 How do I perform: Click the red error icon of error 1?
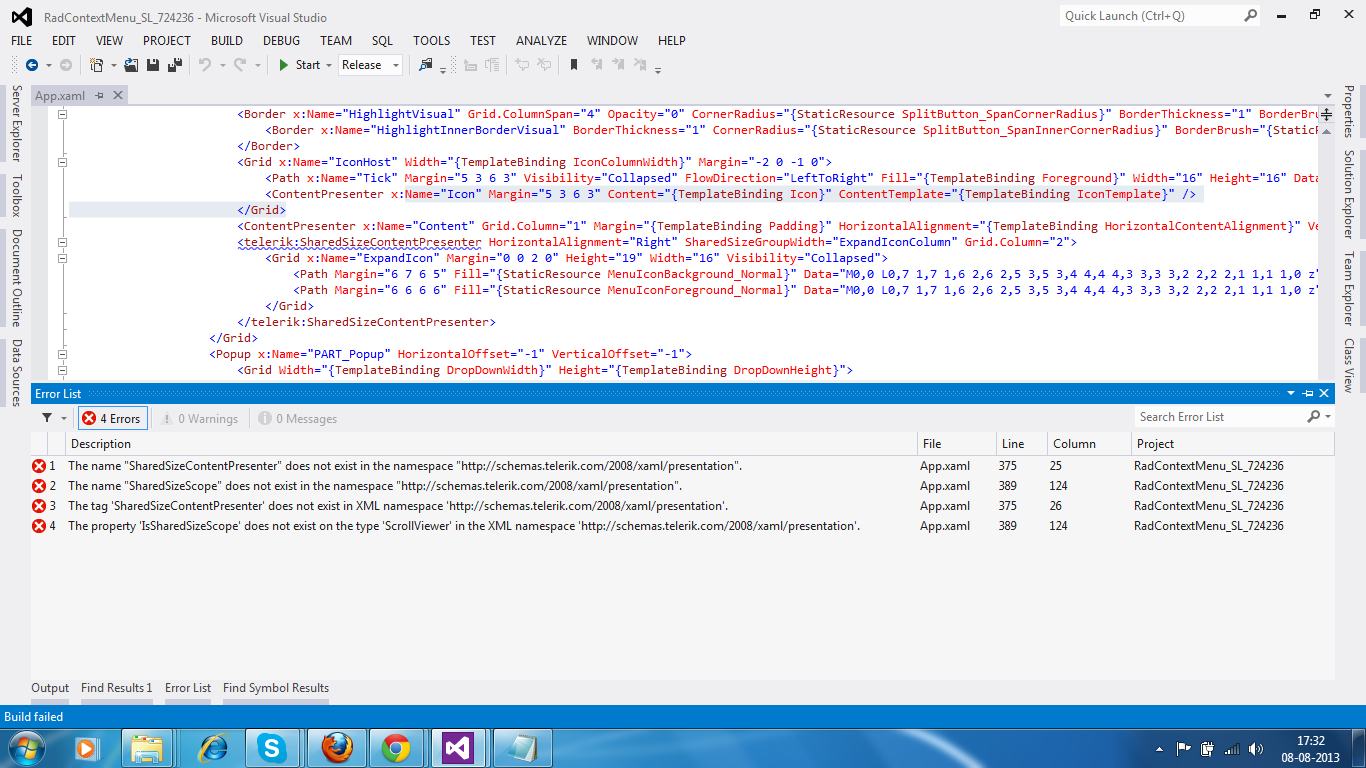pos(39,466)
